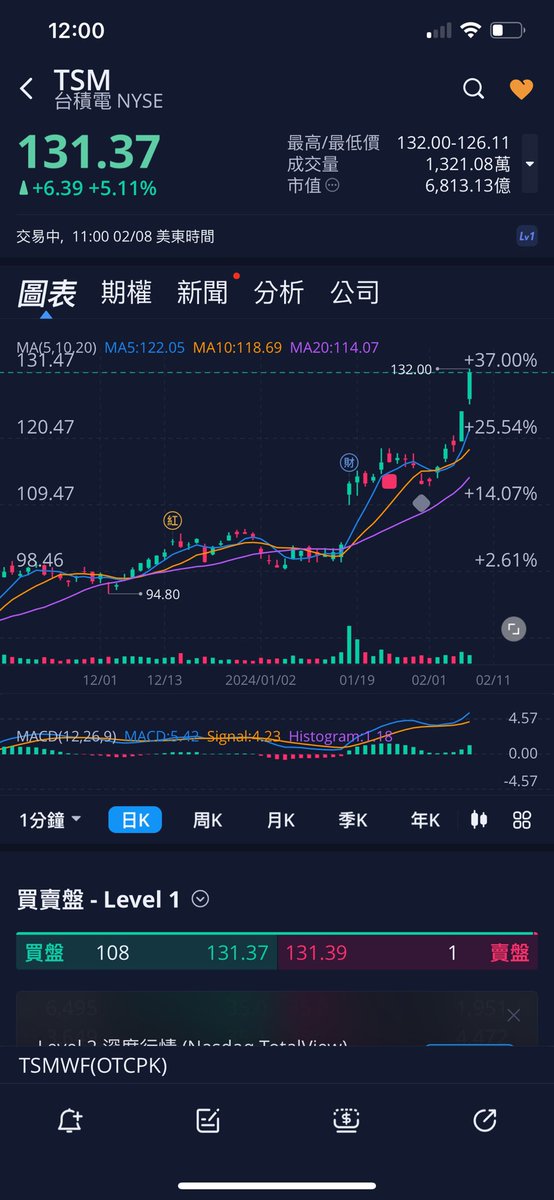The height and width of the screenshot is (1200, 554).
Task: Open the TSMWF(OTCPK) related ticker
Action: pyautogui.click(x=93, y=1066)
